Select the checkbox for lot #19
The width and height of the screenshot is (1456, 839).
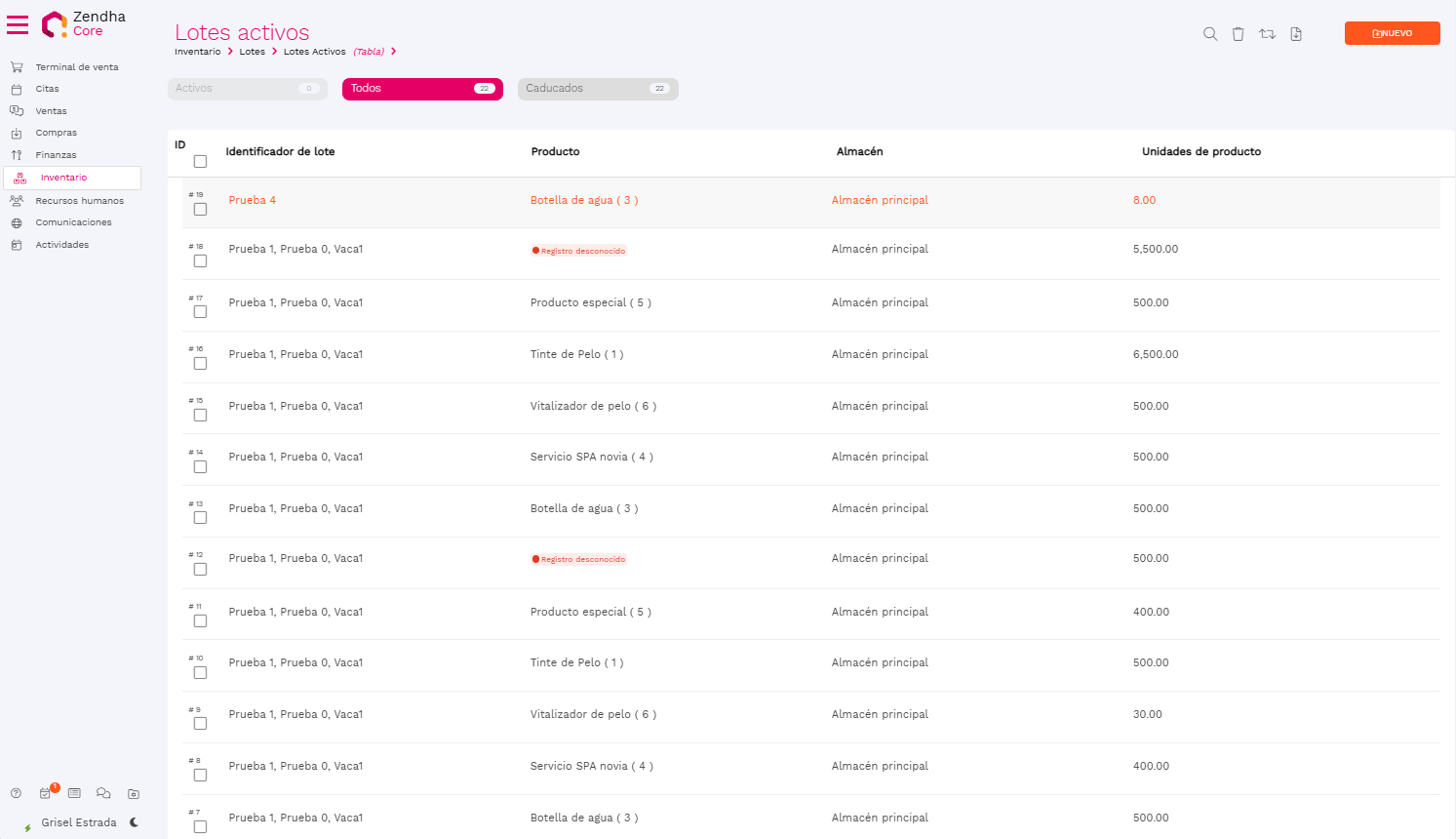200,210
